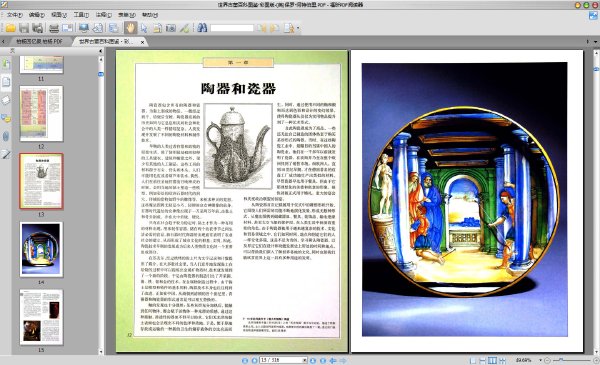This screenshot has width=600, height=365.
Task: Click the printer icon in toolbar
Action: [x=54, y=28]
